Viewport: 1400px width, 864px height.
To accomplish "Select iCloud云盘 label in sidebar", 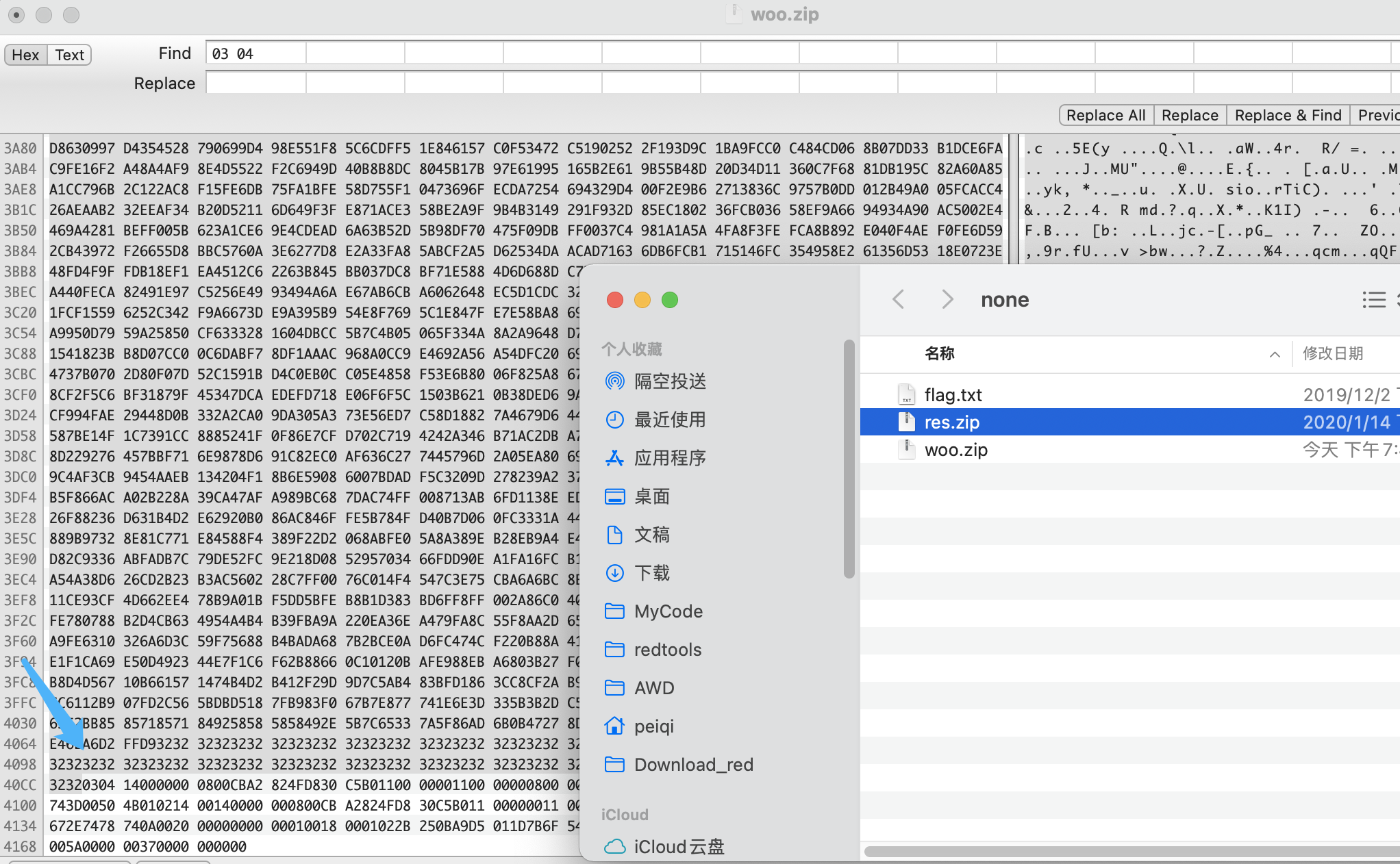I will pos(679,847).
